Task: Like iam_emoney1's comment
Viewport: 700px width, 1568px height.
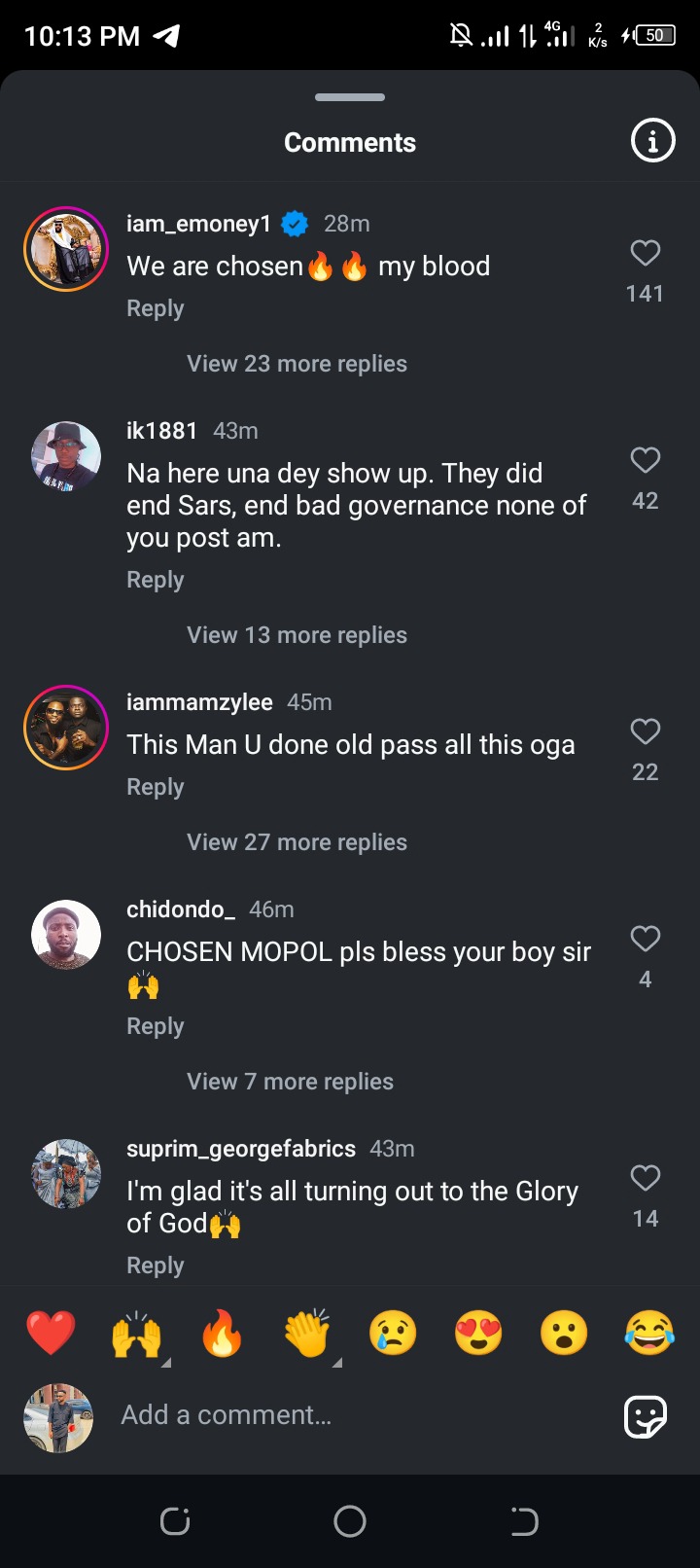Action: [646, 254]
